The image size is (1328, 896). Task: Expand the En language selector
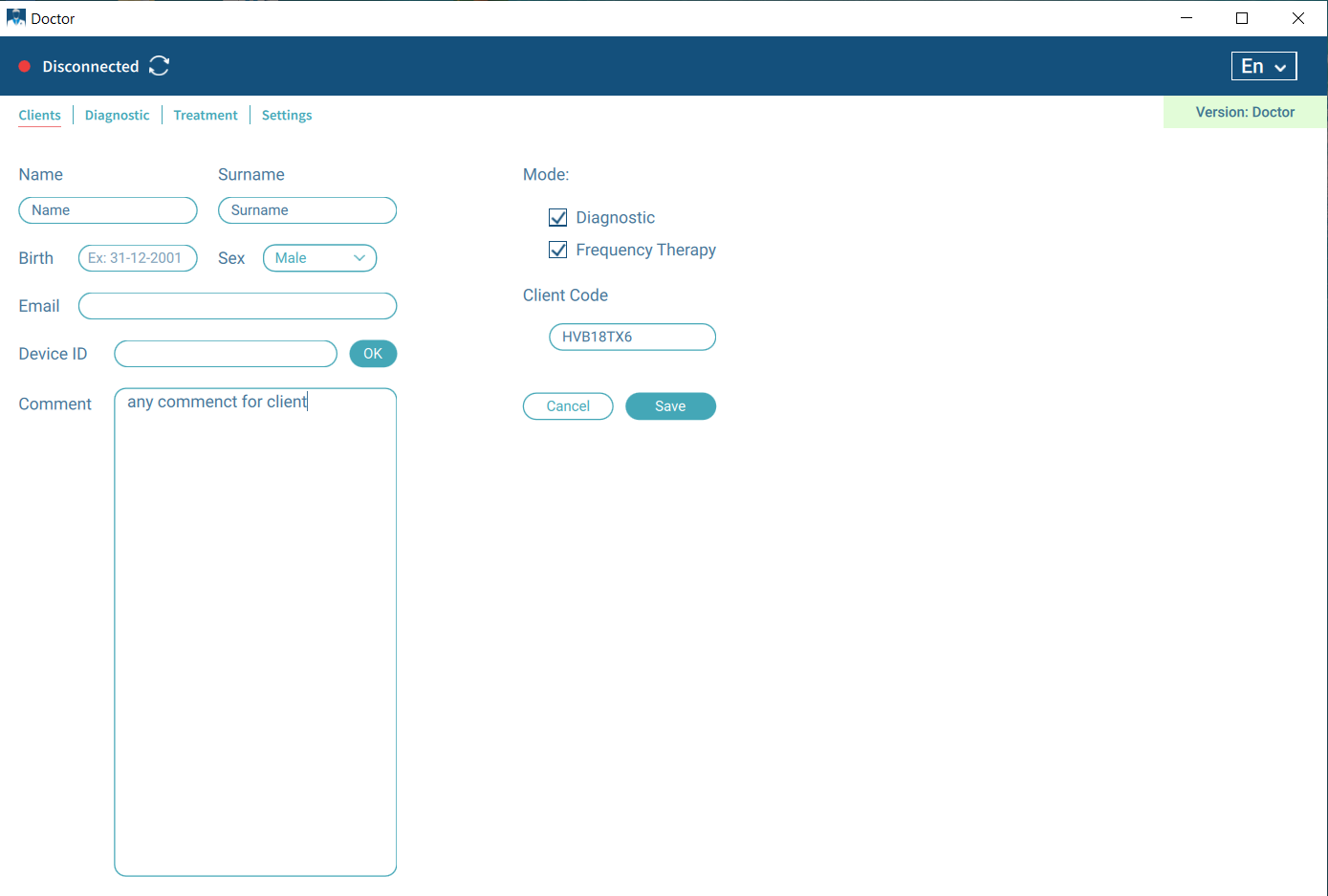click(x=1263, y=66)
